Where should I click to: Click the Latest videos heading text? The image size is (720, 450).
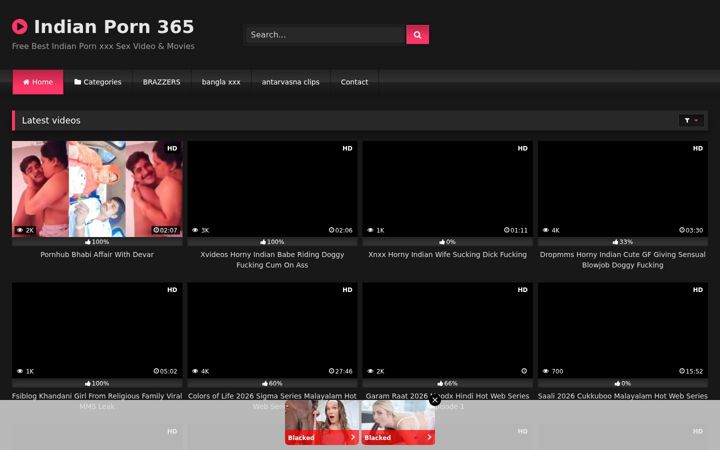(51, 120)
